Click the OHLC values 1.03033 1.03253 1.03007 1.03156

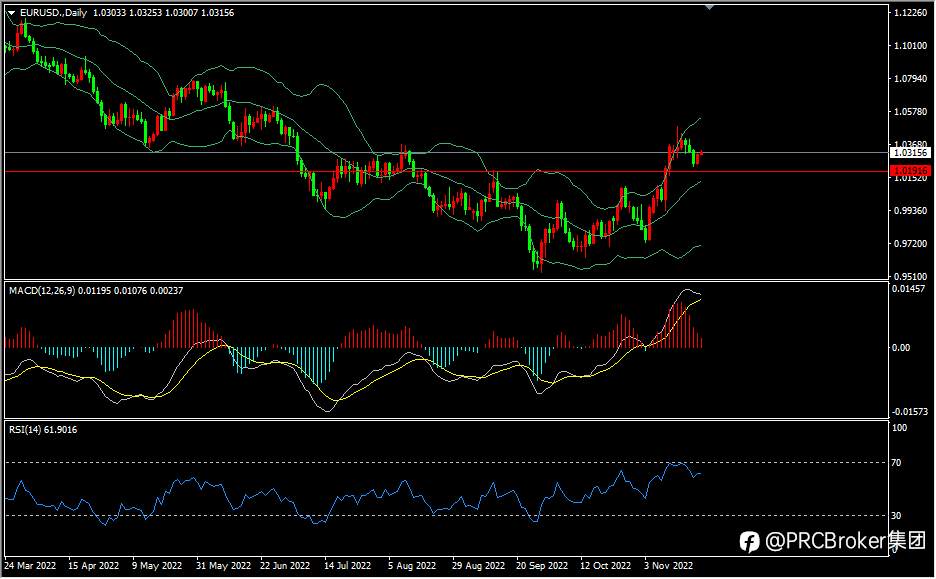tap(164, 13)
